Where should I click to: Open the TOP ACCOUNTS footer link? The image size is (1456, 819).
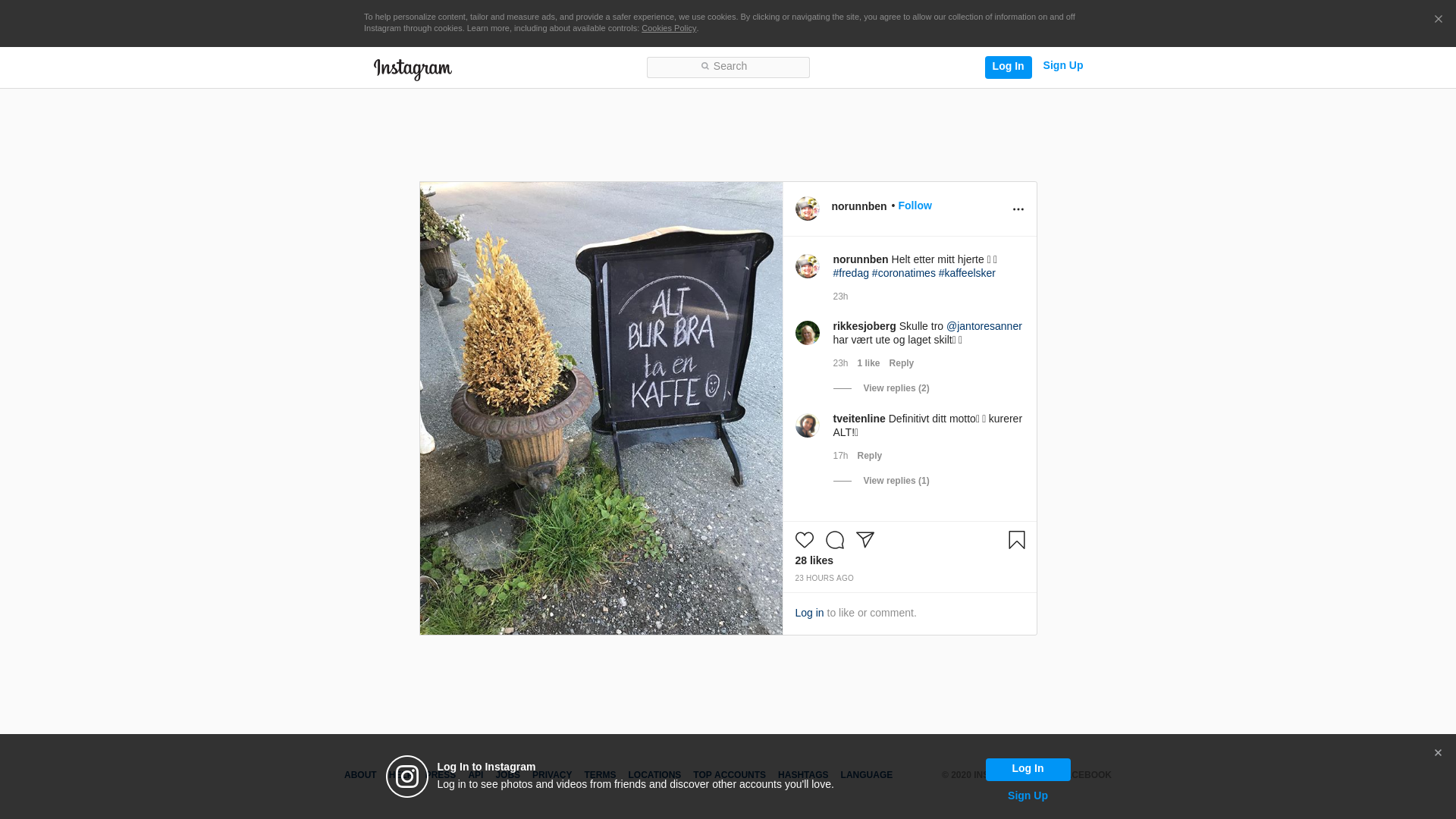pyautogui.click(x=729, y=775)
